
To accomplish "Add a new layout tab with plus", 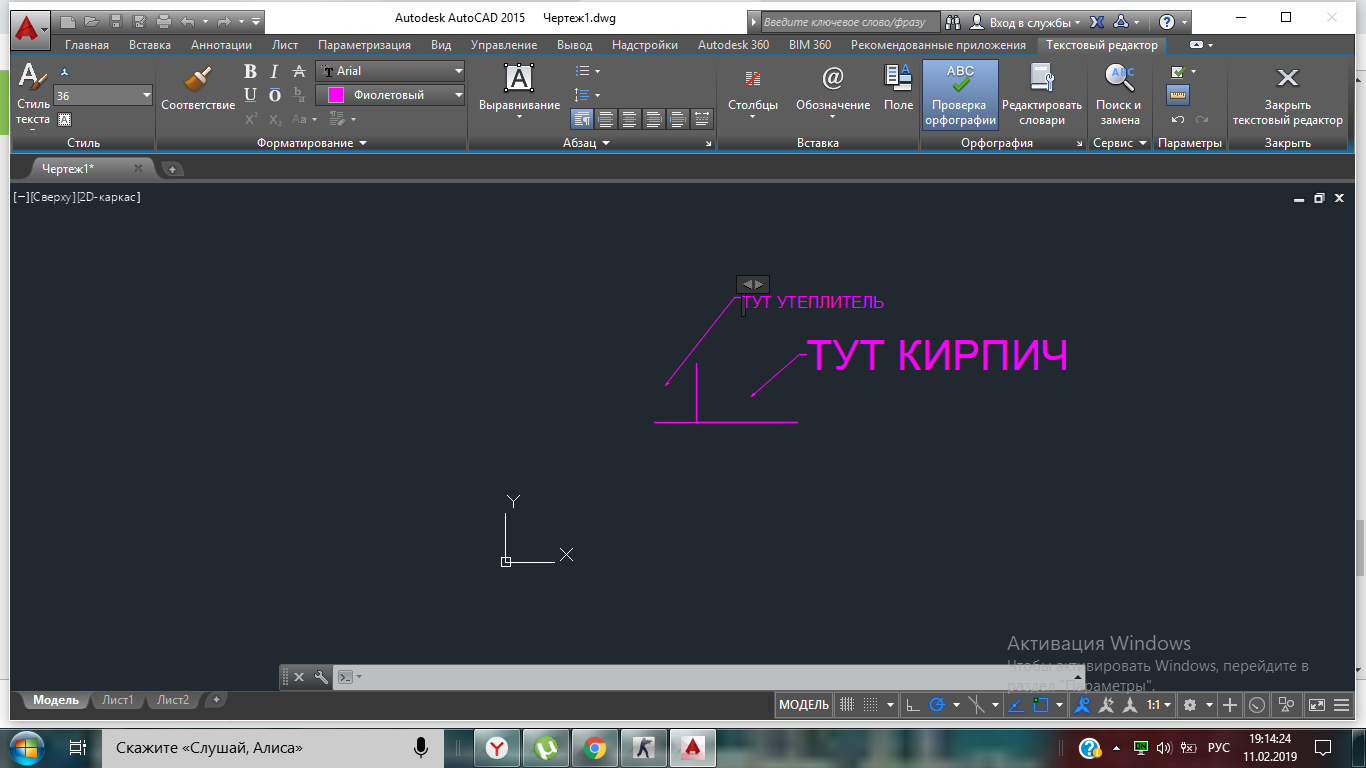I will [x=216, y=700].
